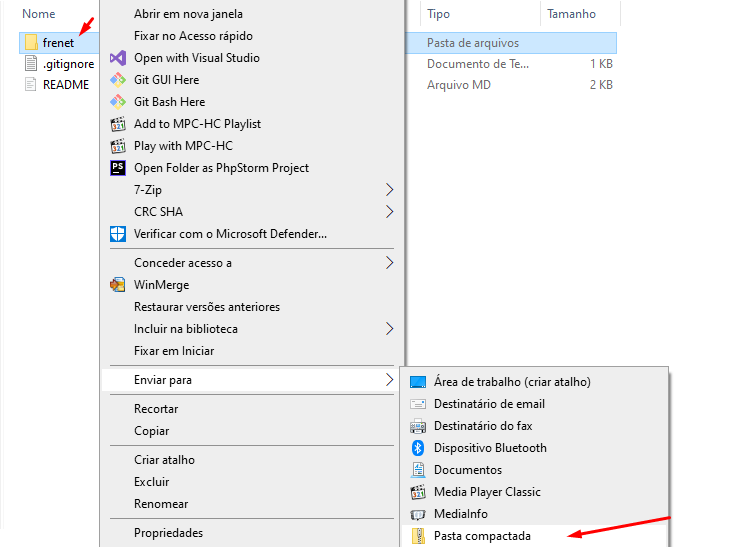This screenshot has width=729, height=547.
Task: Sort files by the Nome column header
Action: pos(39,14)
